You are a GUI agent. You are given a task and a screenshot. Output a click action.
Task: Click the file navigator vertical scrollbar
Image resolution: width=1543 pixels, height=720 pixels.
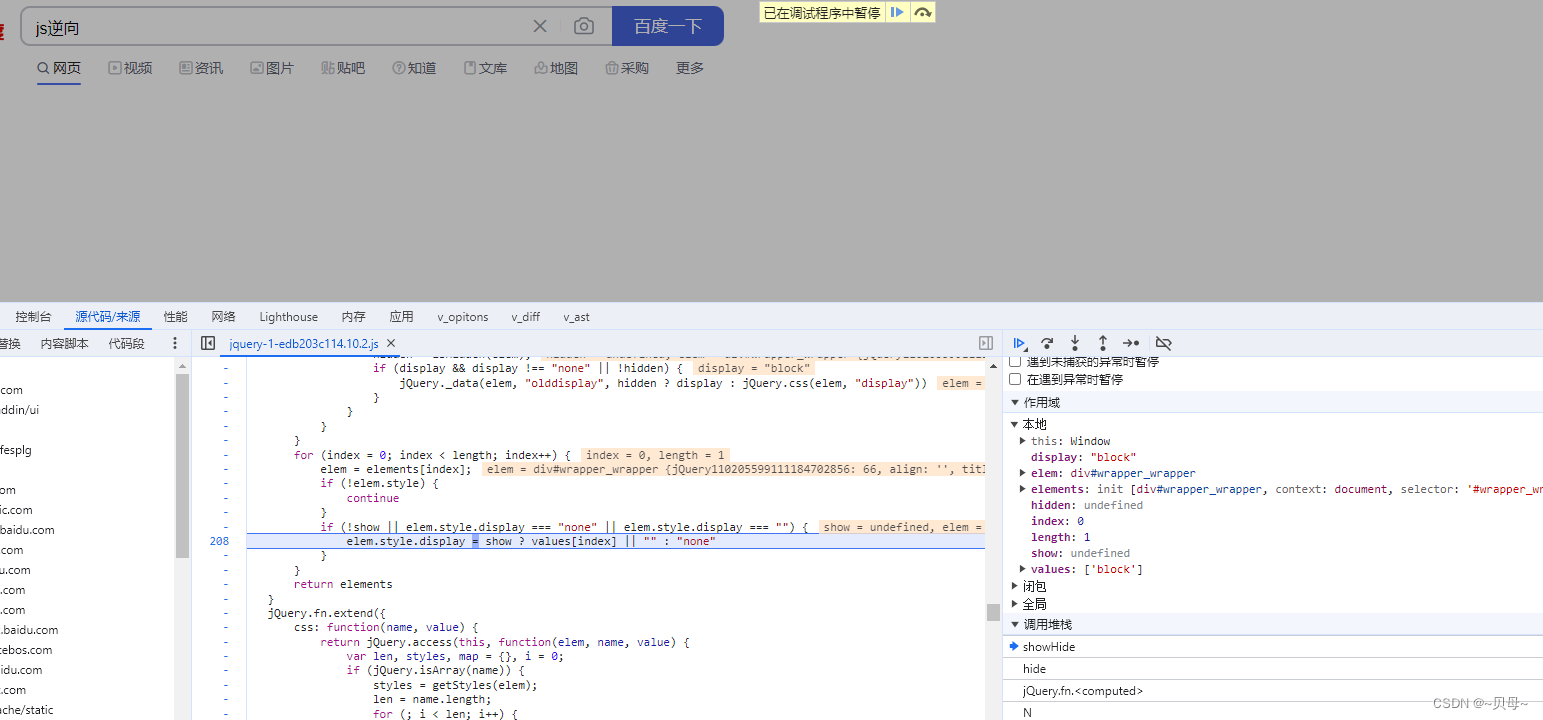[182, 465]
